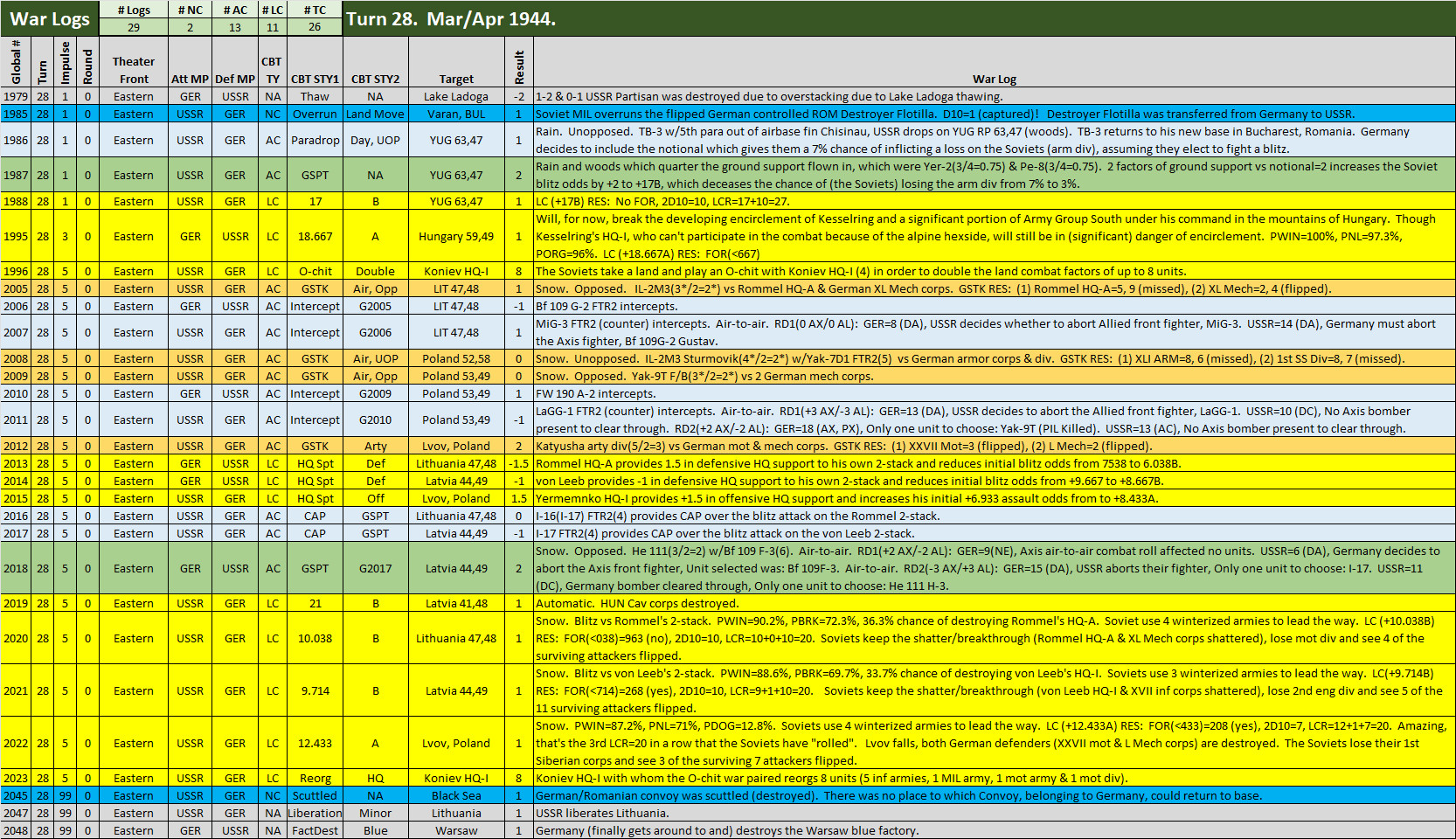Select the '-1.5' result cell
The image size is (1456, 839).
[519, 463]
